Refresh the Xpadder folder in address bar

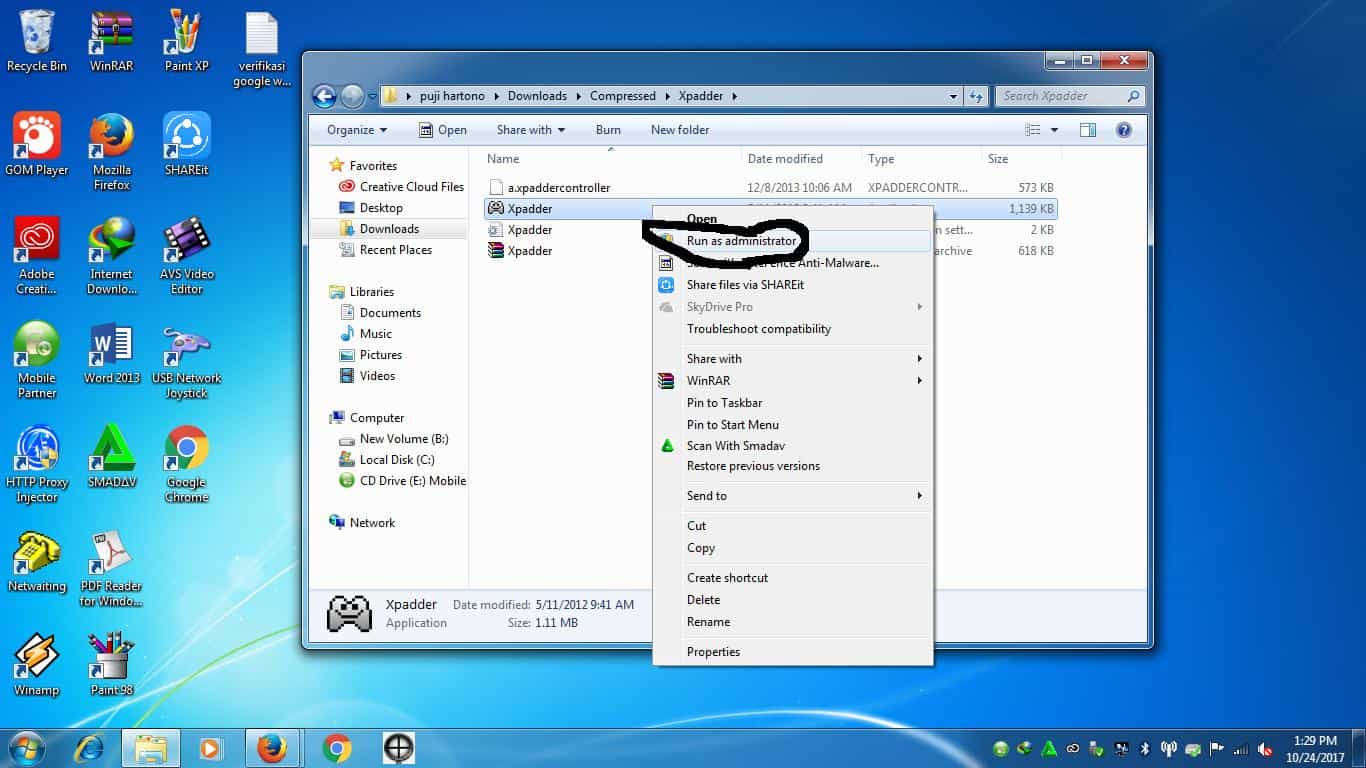click(976, 96)
